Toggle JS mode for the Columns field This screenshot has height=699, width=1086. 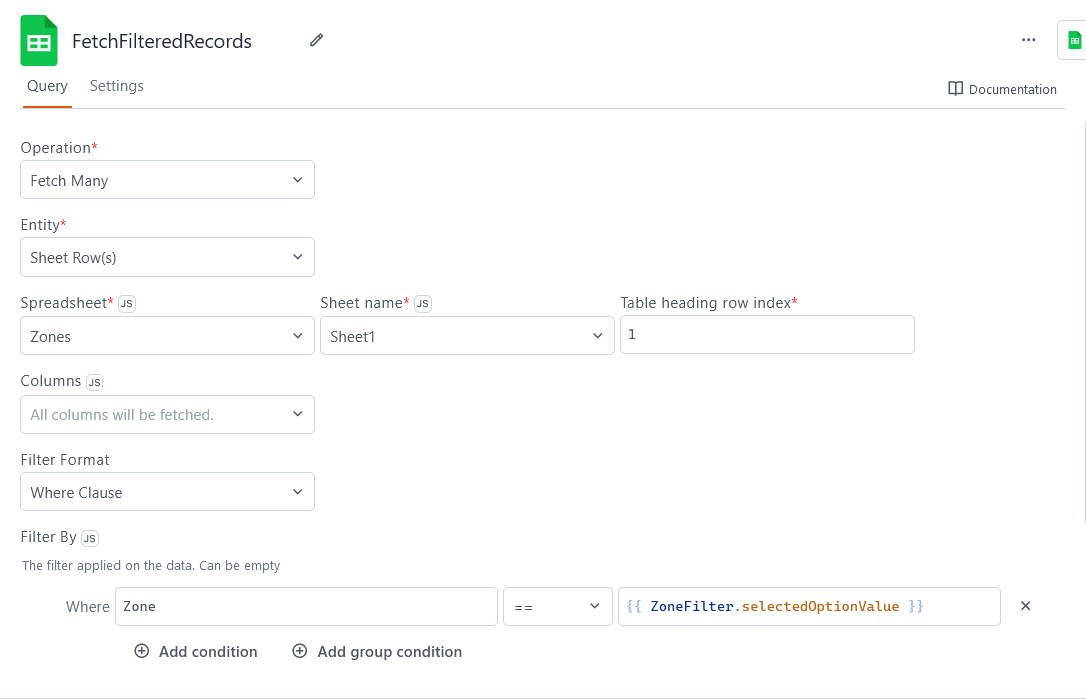pos(94,381)
